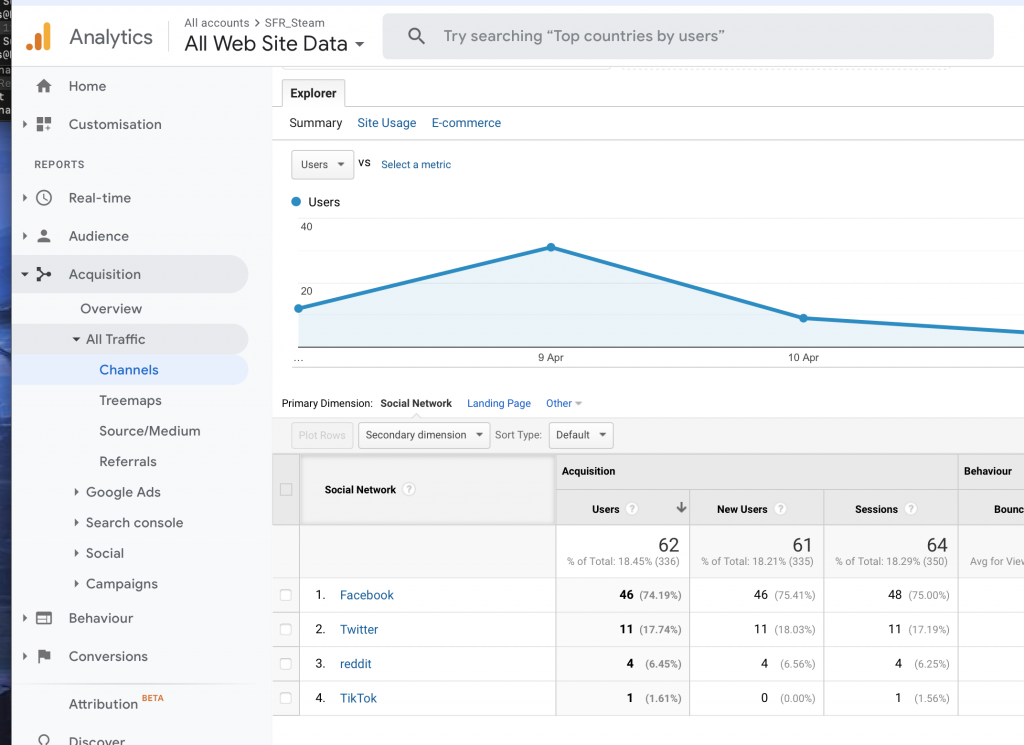Open the Other primary dimension dropdown
Viewport: 1024px width, 745px height.
(x=564, y=404)
